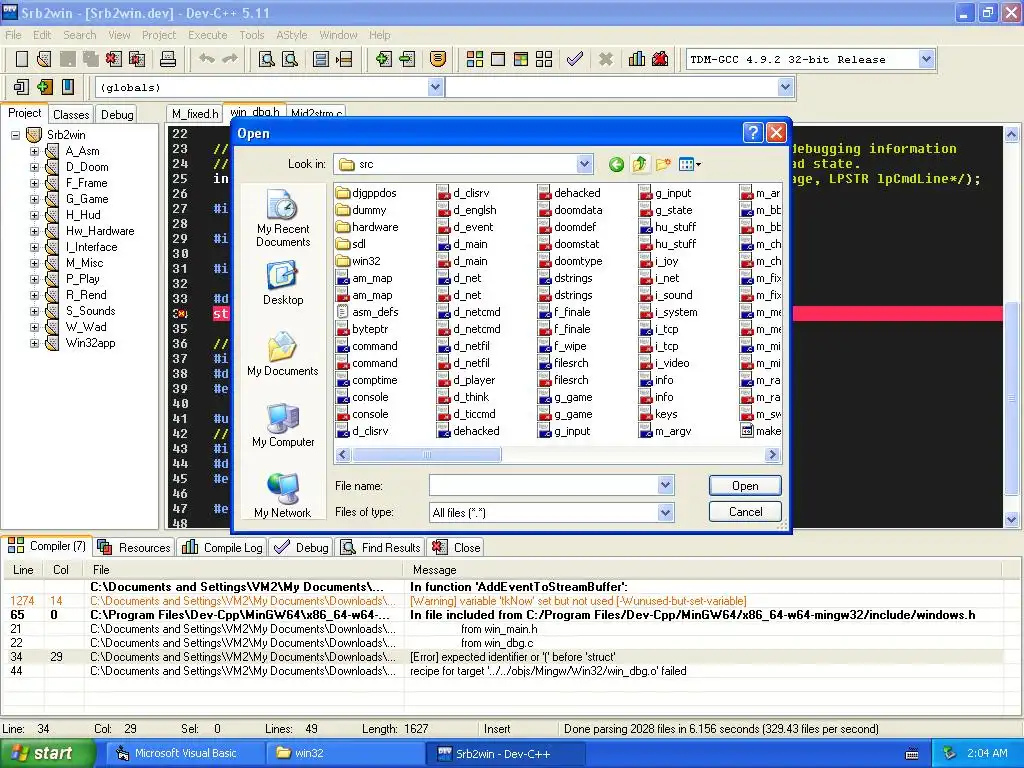Expand the Hw_Hardware project folder
The height and width of the screenshot is (768, 1024).
[x=34, y=231]
